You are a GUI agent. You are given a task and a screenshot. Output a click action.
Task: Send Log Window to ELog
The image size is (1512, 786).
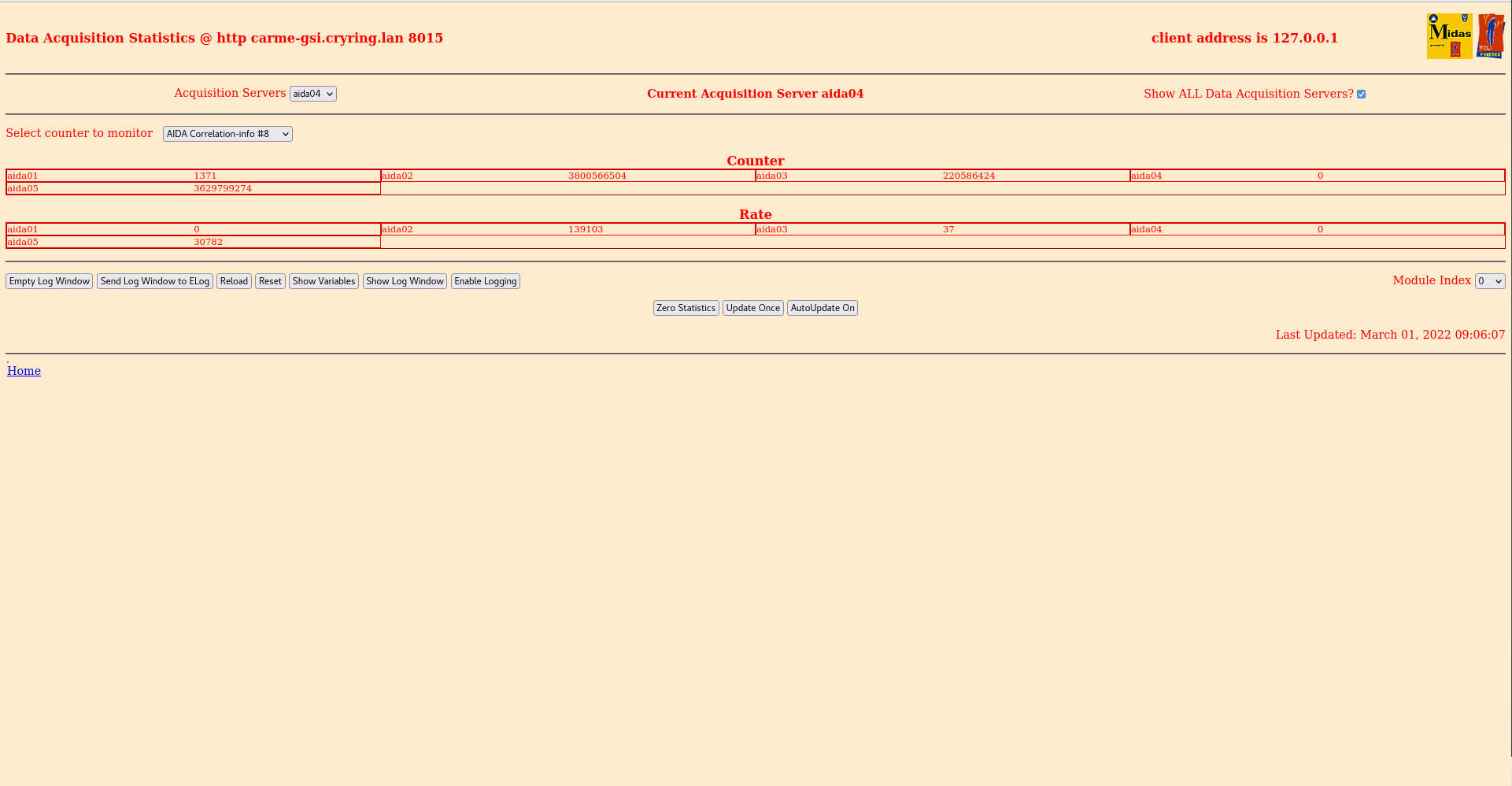point(154,280)
